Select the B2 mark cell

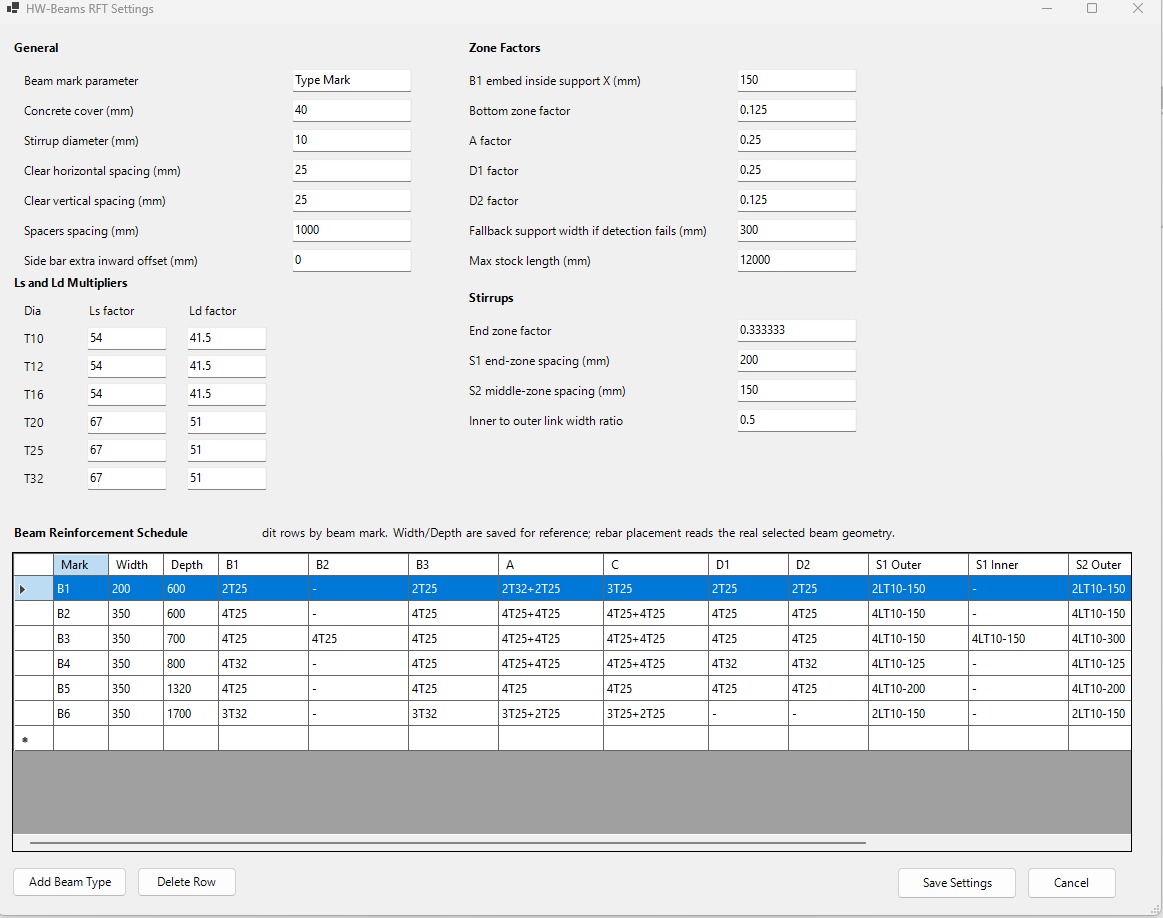[x=81, y=614]
